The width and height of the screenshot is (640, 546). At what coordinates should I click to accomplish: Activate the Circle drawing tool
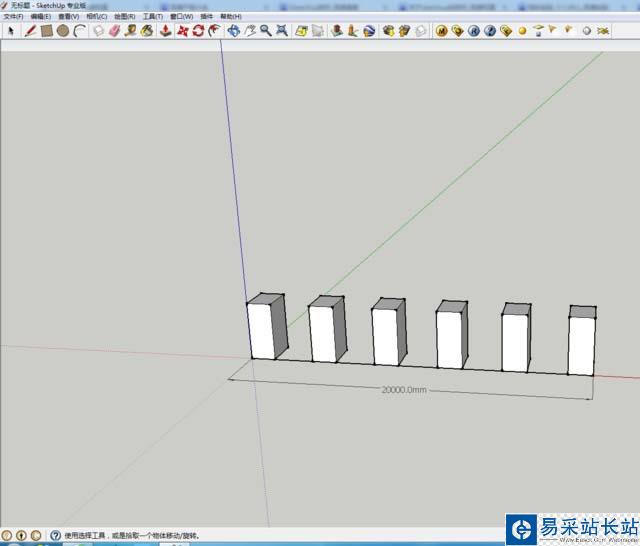[x=62, y=31]
